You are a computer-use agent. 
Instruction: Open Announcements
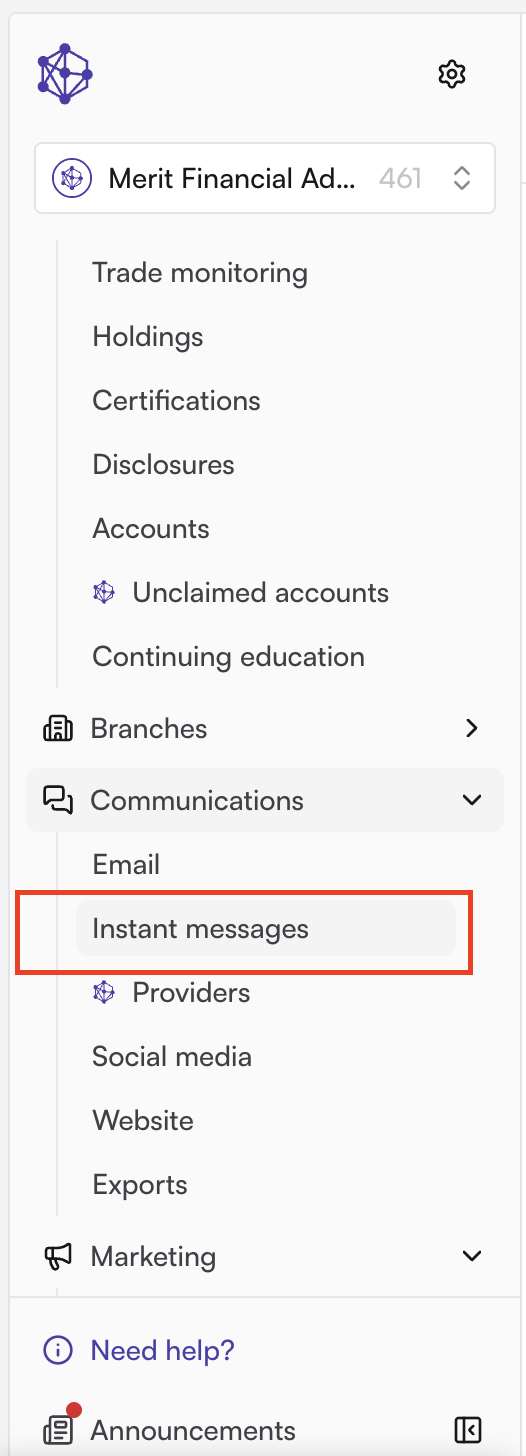193,1431
